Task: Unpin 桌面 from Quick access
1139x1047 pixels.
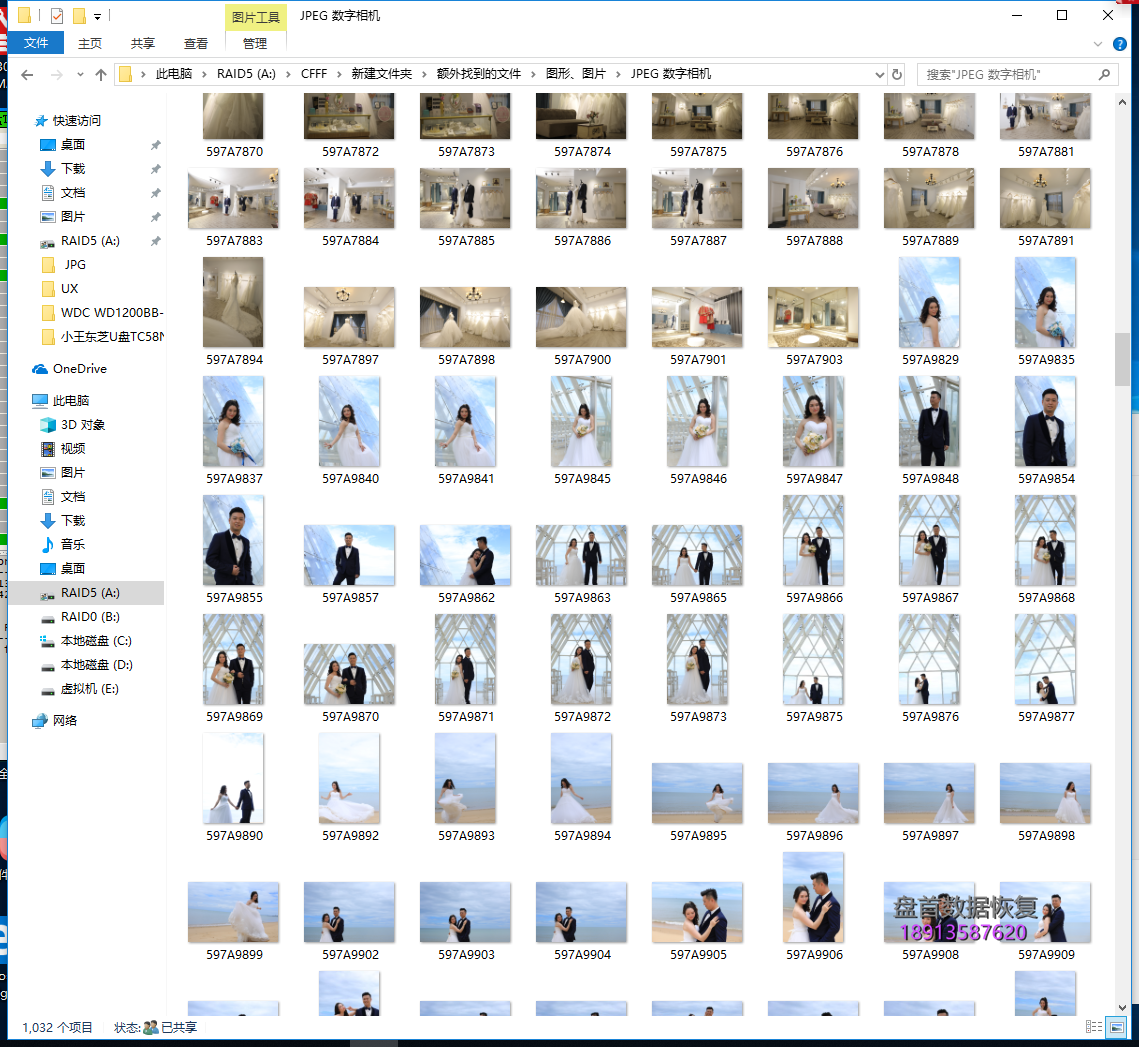Action: click(x=156, y=145)
